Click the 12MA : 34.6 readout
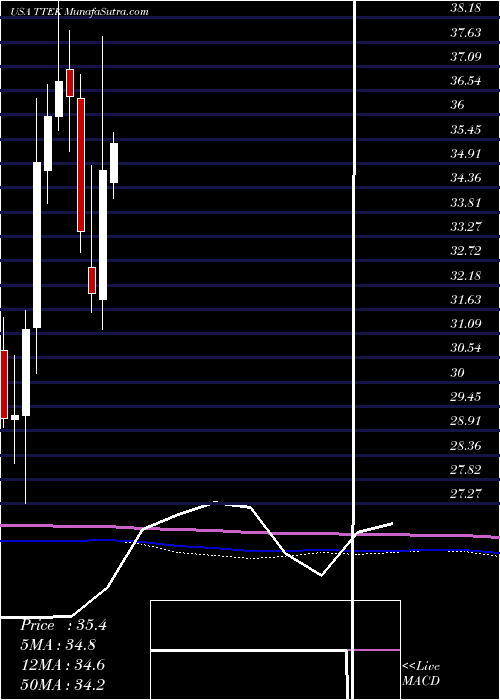Image resolution: width=500 pixels, height=700 pixels. [x=62, y=665]
